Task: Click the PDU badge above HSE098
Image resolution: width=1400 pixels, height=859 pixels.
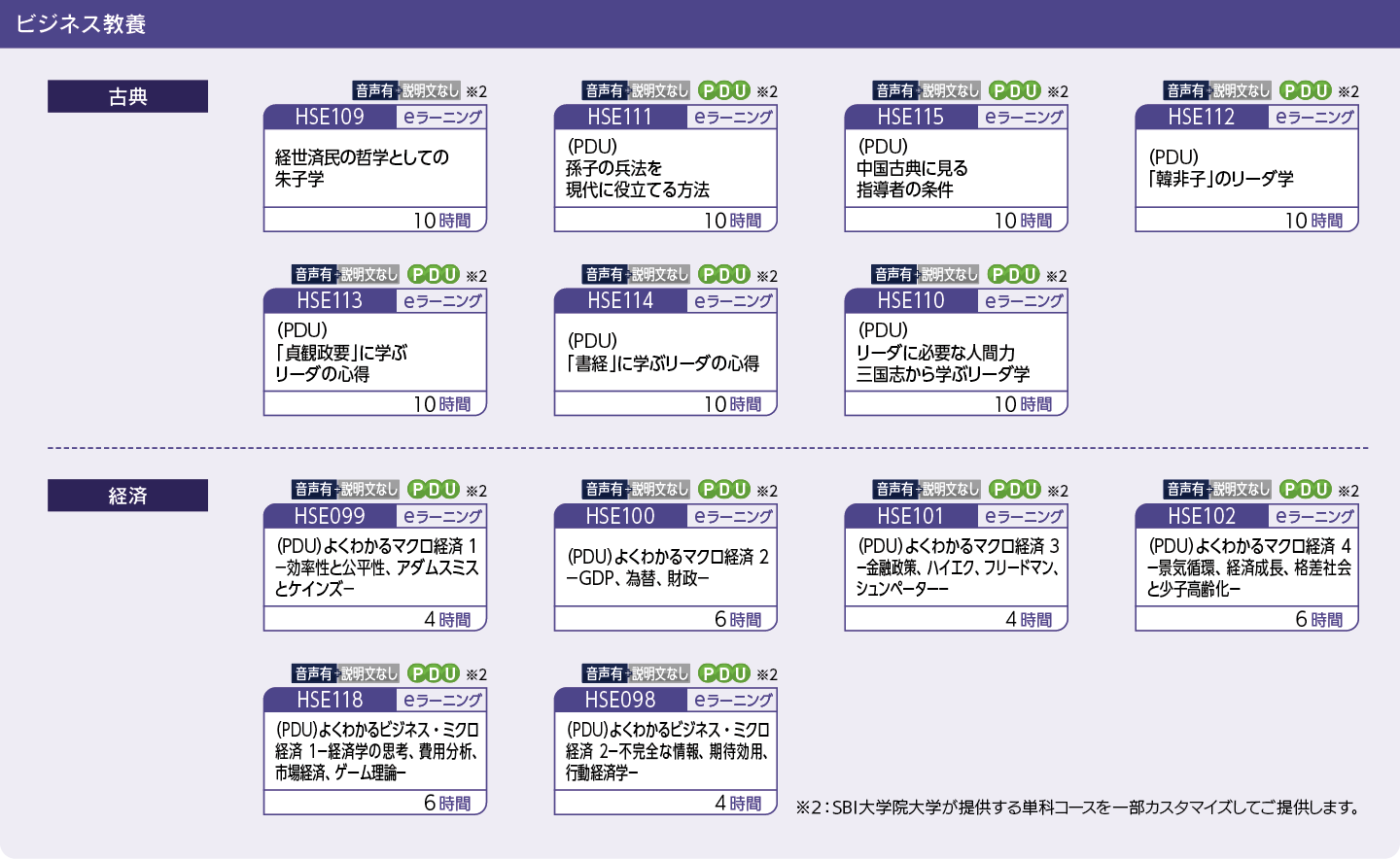Action: [x=724, y=672]
